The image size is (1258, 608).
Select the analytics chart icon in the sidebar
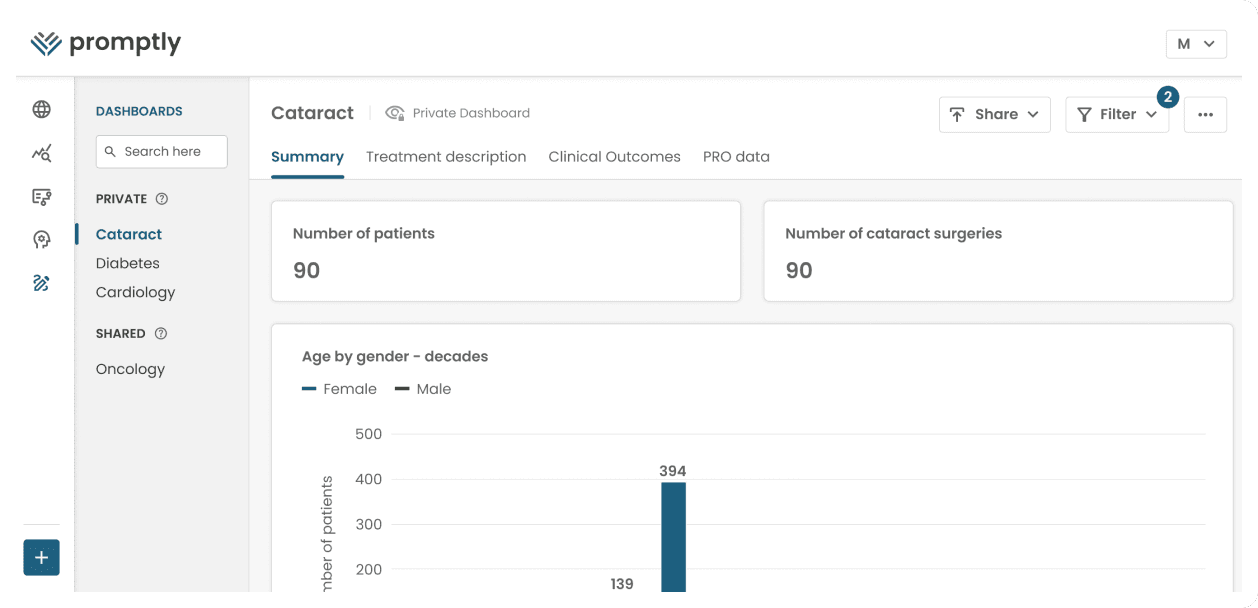[x=41, y=152]
